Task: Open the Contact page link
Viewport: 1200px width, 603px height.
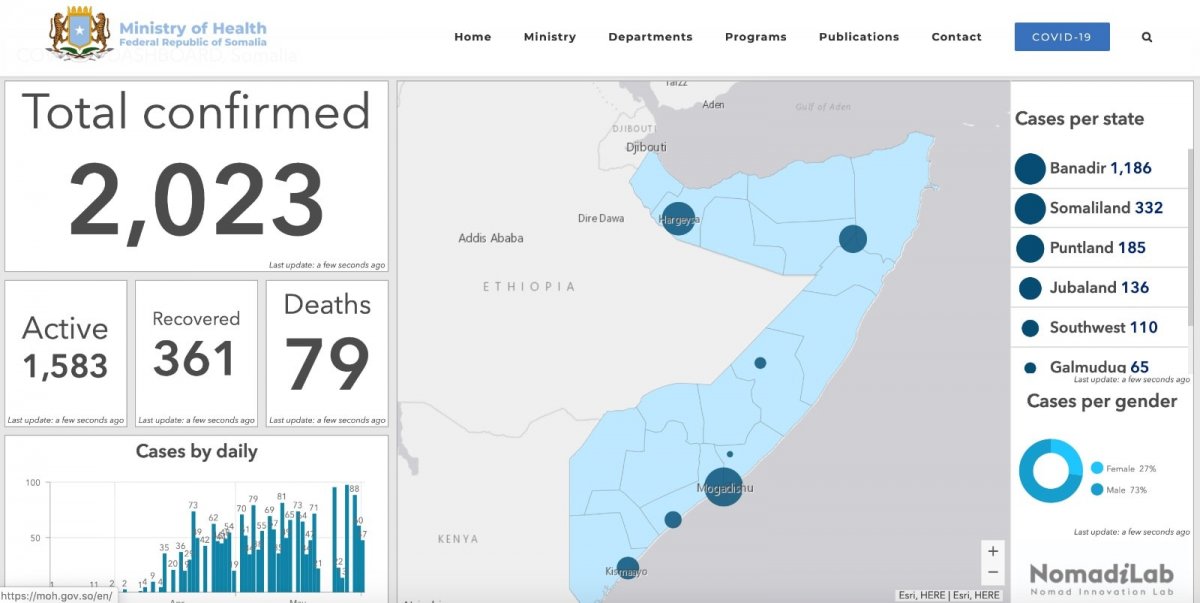Action: pos(956,37)
